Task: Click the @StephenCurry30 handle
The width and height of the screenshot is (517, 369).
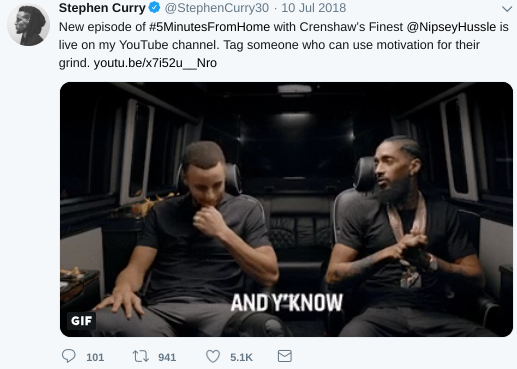Action: pos(217,8)
